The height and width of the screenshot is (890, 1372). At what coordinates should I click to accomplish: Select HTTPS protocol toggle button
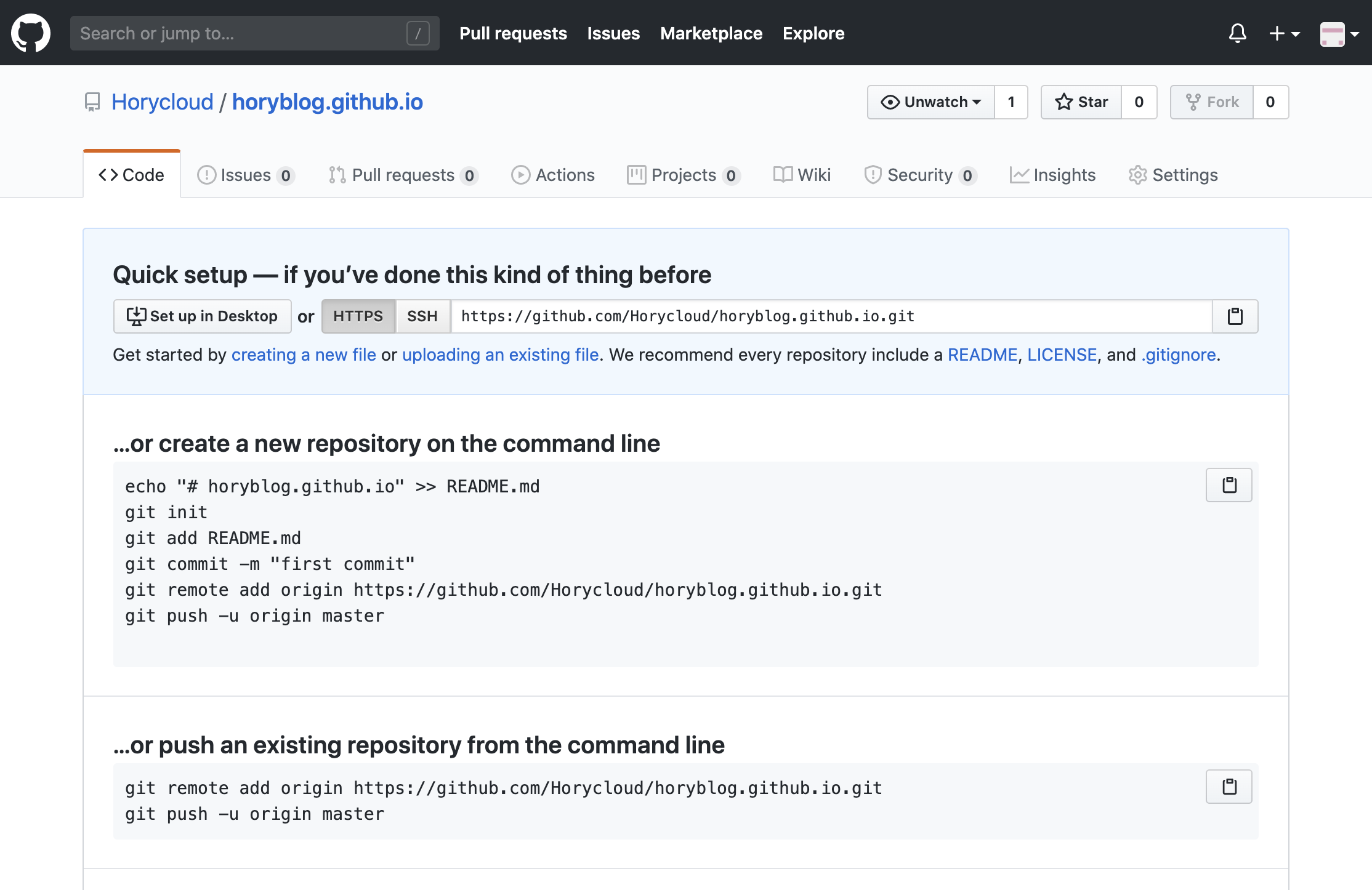tap(358, 316)
